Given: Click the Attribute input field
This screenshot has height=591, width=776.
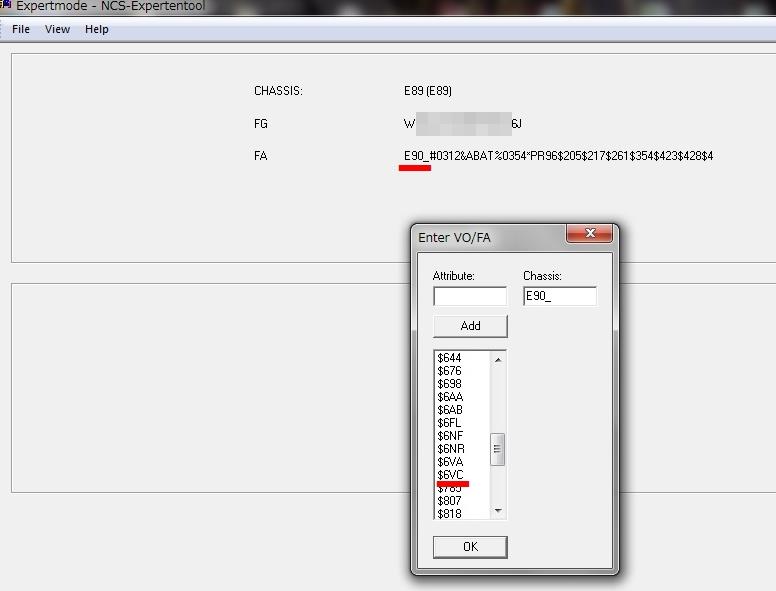Looking at the screenshot, I should coord(470,296).
